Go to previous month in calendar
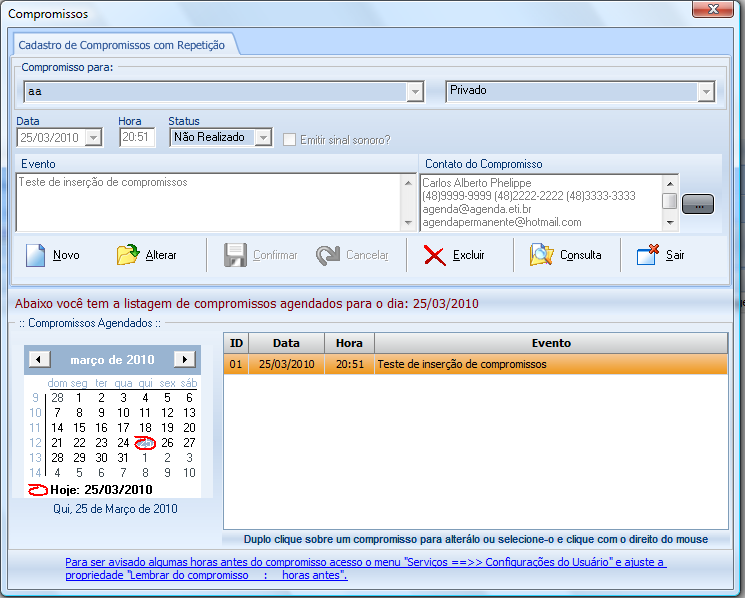Image resolution: width=745 pixels, height=598 pixels. [x=39, y=359]
